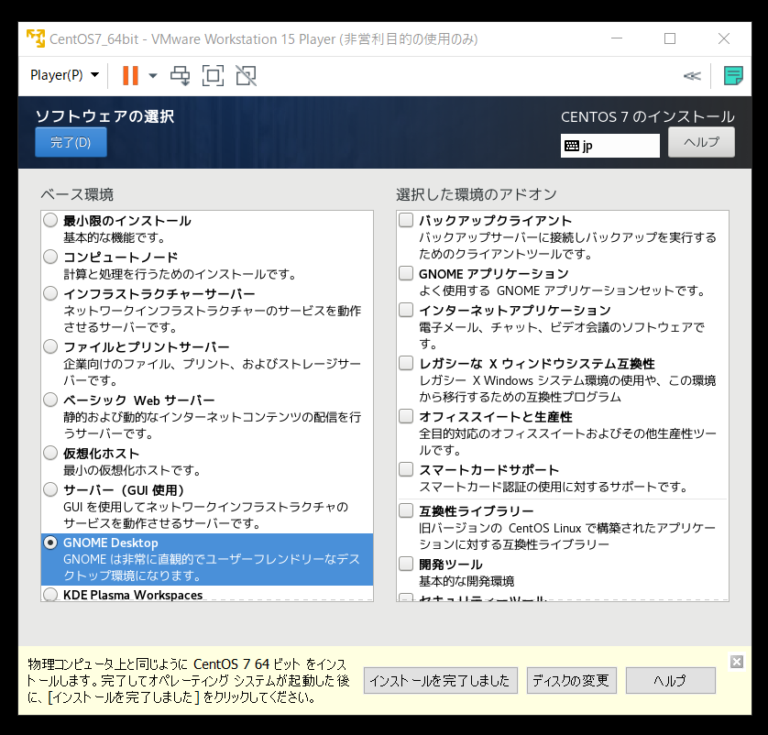Enter full screen mode via toolbar icon

click(213, 75)
